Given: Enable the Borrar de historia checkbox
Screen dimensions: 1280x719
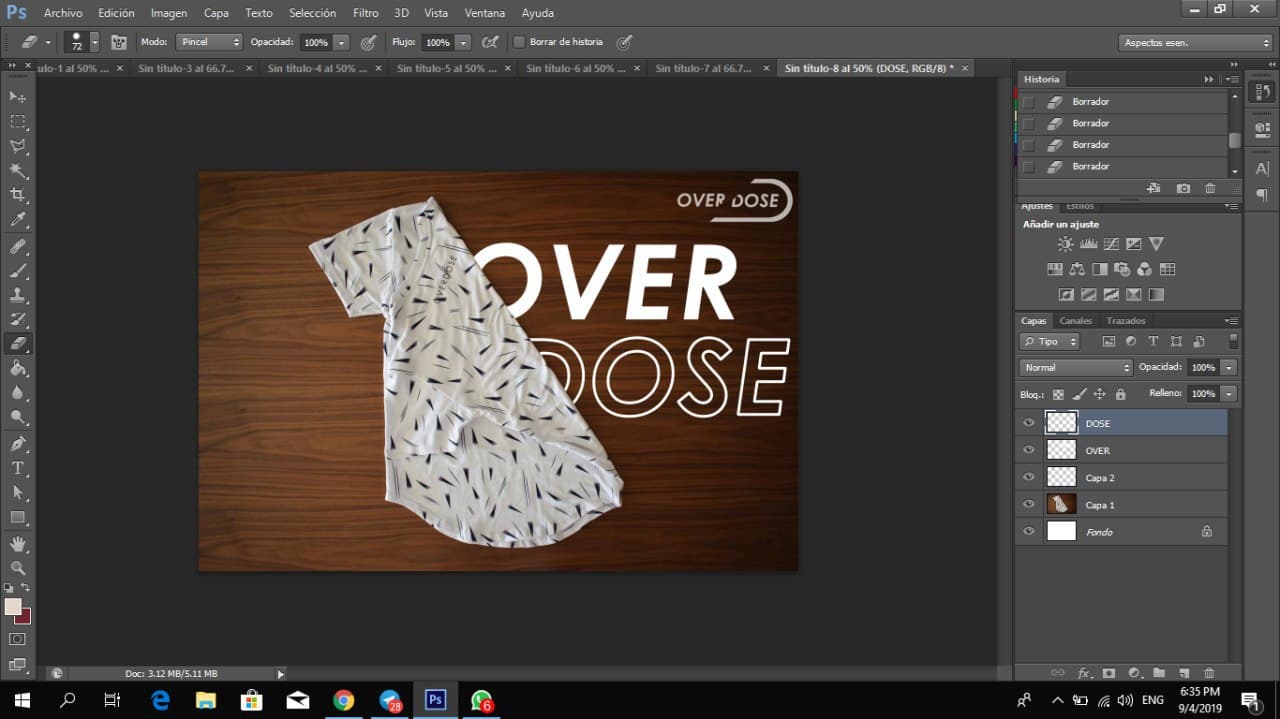Looking at the screenshot, I should (519, 42).
